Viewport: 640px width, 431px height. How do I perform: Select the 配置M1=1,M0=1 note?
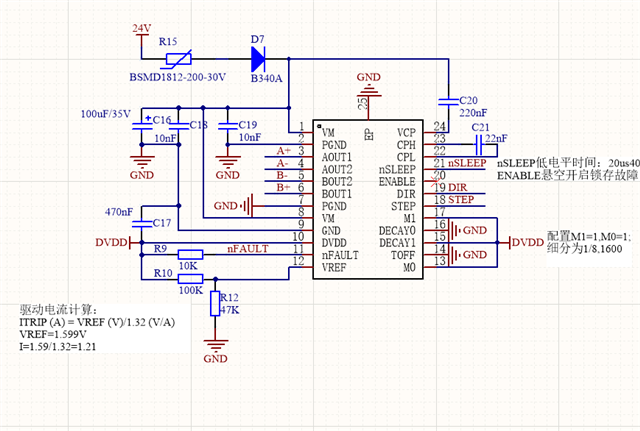589,236
